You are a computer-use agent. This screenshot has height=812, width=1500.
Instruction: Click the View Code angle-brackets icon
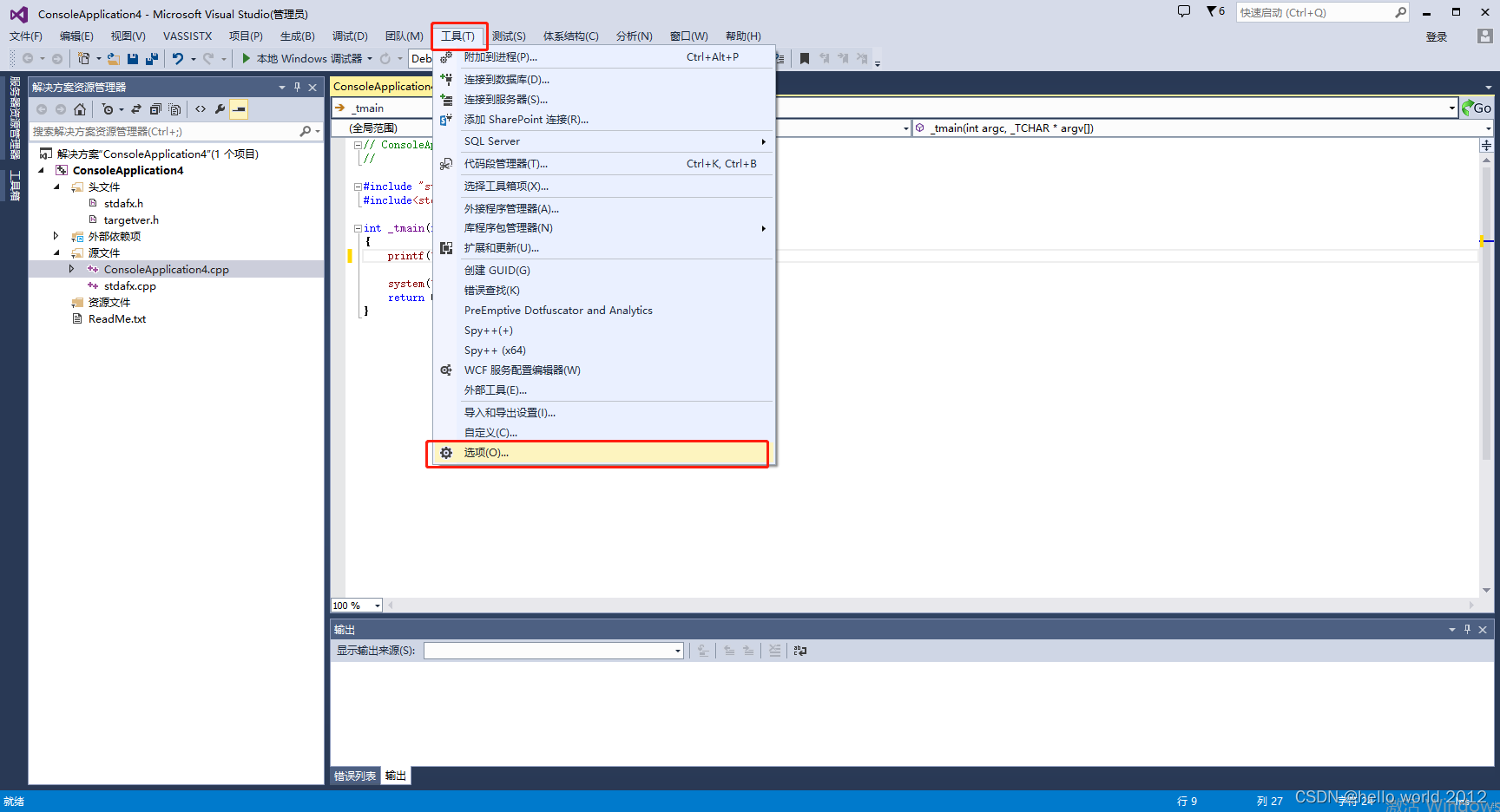[201, 109]
